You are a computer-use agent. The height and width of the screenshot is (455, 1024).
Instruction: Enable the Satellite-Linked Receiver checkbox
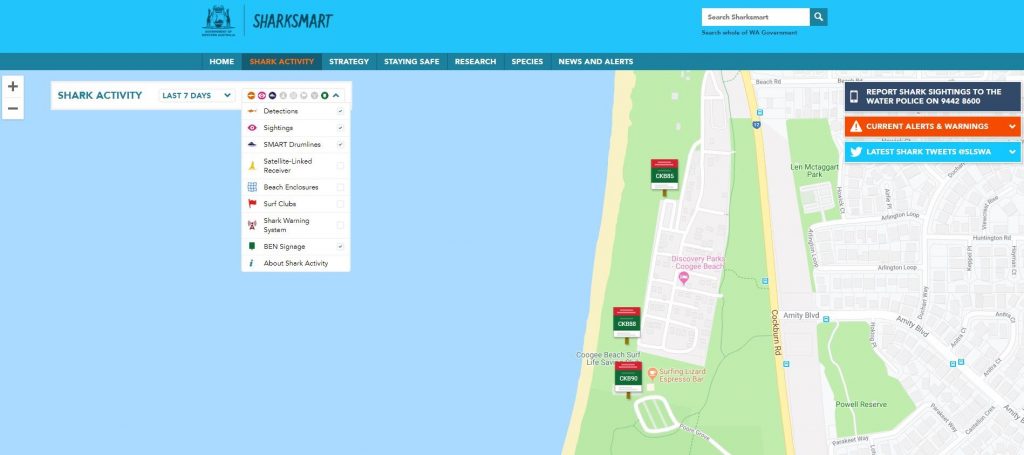click(340, 166)
